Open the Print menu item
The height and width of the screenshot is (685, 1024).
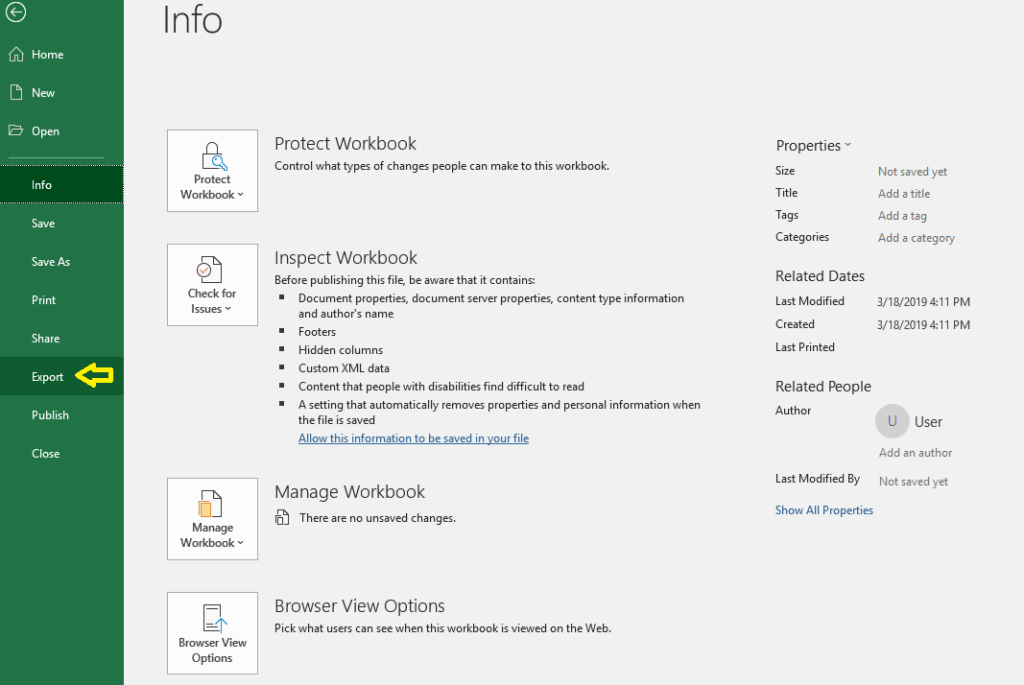pyautogui.click(x=46, y=299)
